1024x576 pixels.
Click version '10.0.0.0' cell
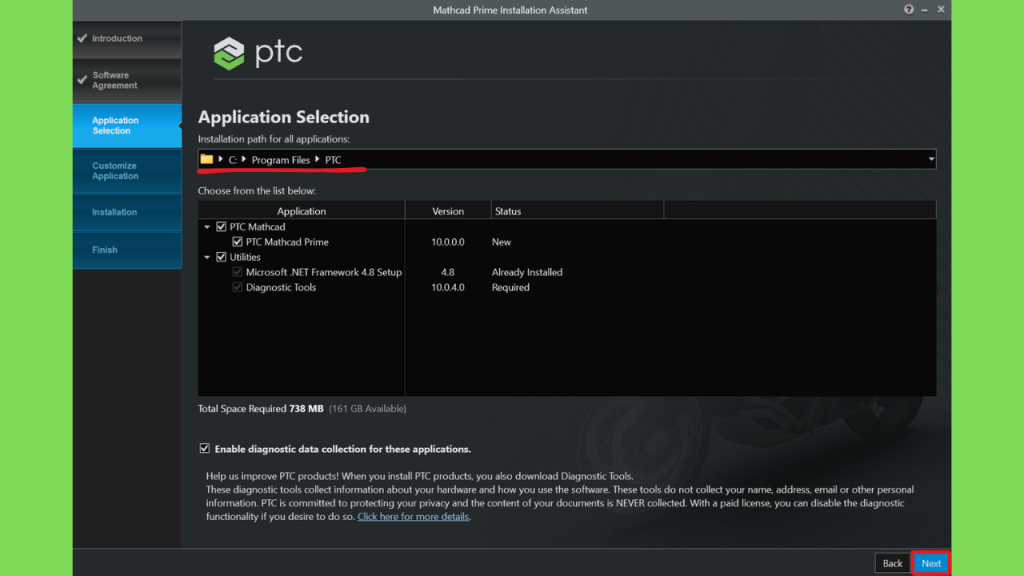[x=448, y=242]
